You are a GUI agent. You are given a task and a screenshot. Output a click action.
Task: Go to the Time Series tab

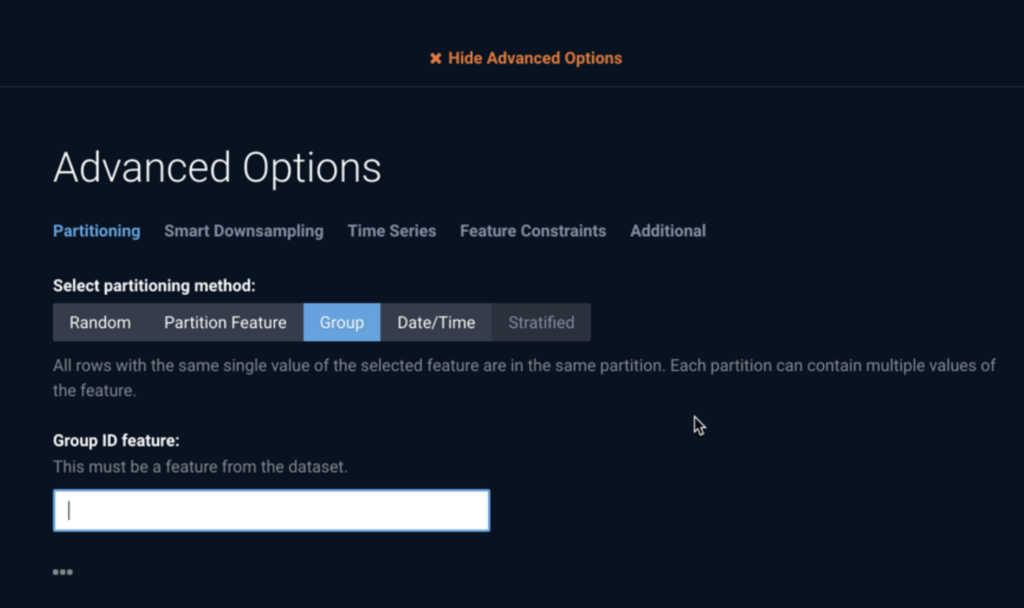click(x=392, y=231)
